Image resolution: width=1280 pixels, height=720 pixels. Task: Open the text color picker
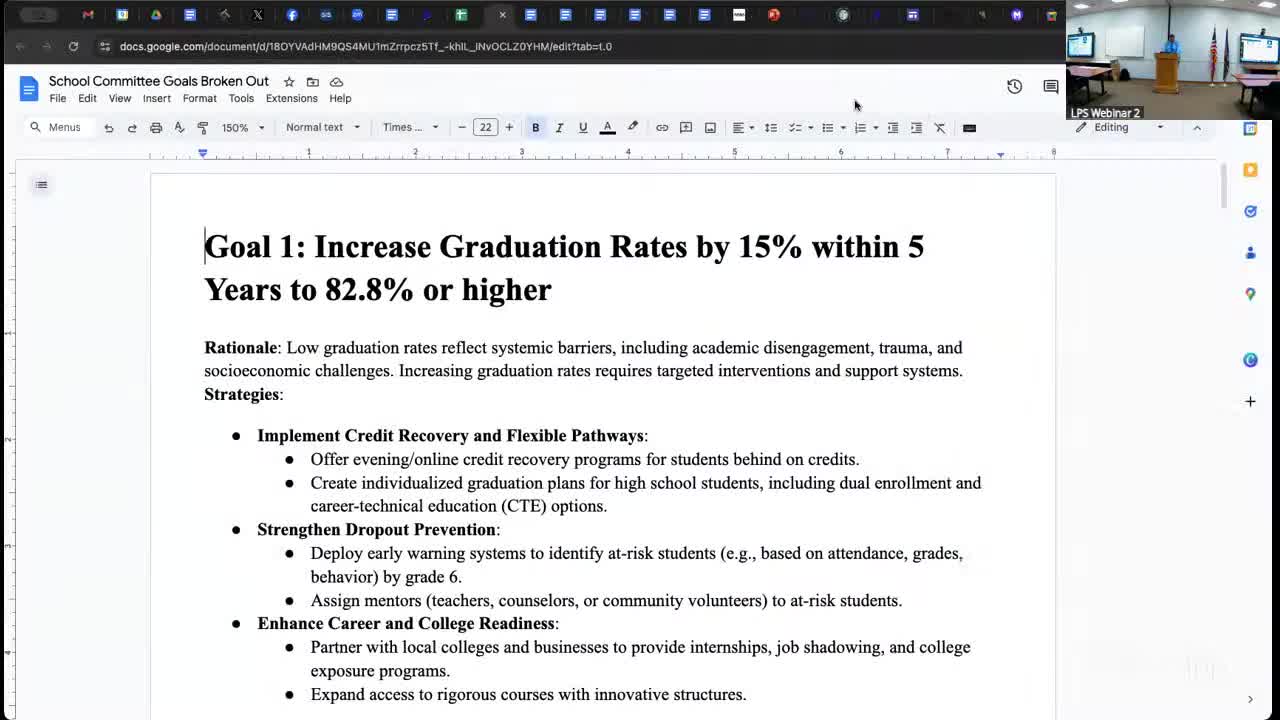pyautogui.click(x=607, y=128)
